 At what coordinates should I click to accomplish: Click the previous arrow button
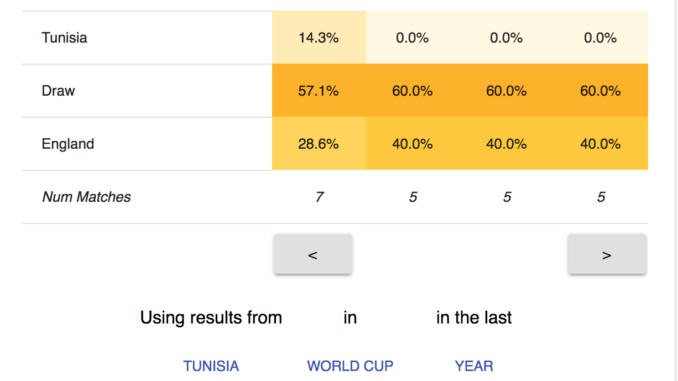pos(313,254)
